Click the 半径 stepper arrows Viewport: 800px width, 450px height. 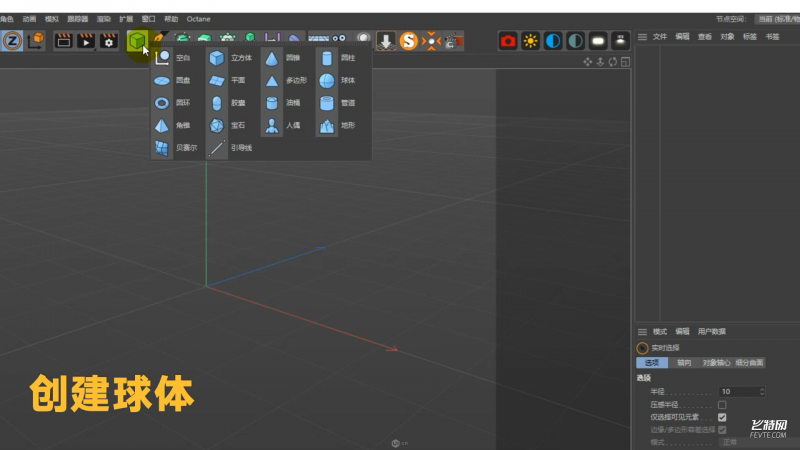[762, 392]
